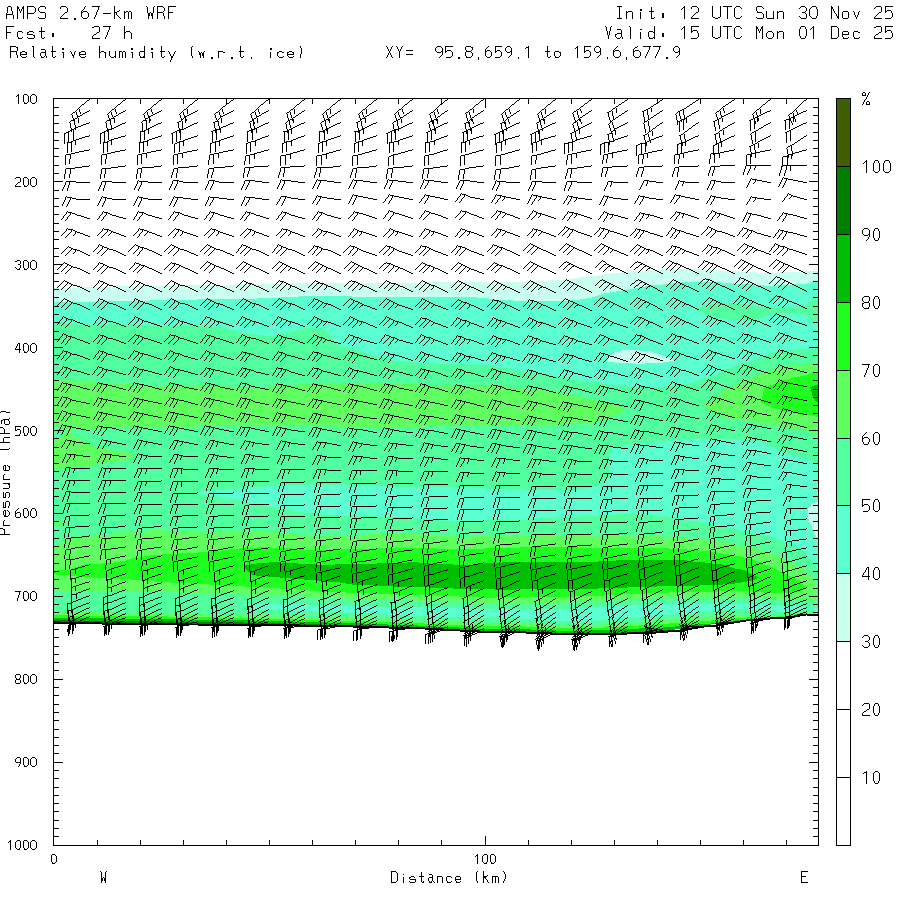Pick the 70–80% bright green colorbar segment

coord(843,336)
